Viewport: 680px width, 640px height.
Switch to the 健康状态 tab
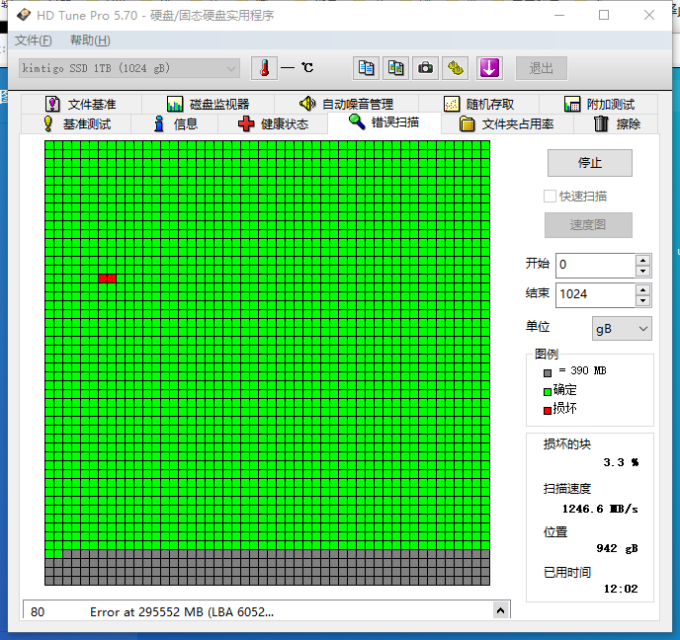273,124
